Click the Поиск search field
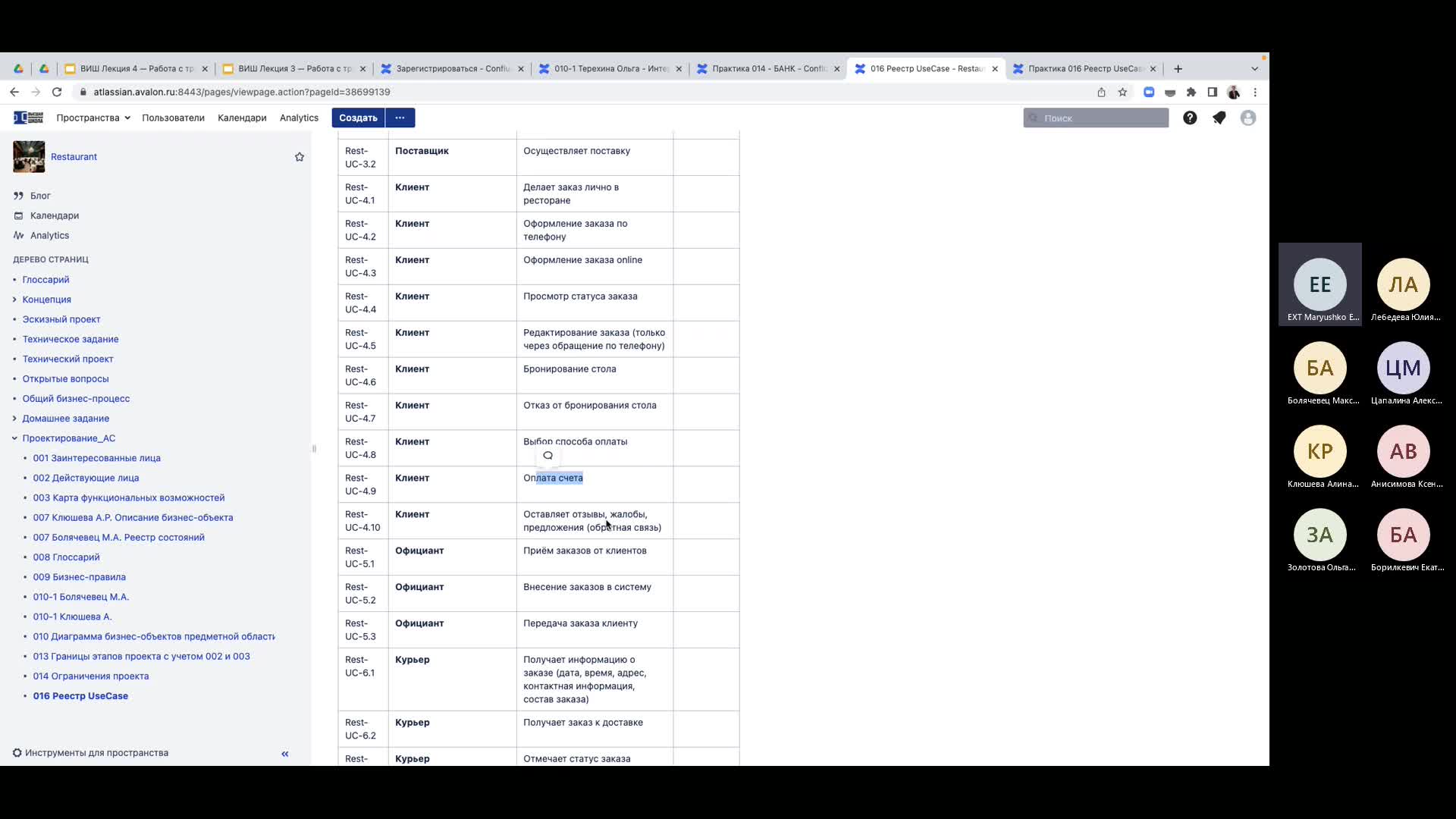Image resolution: width=1456 pixels, height=819 pixels. [1096, 118]
